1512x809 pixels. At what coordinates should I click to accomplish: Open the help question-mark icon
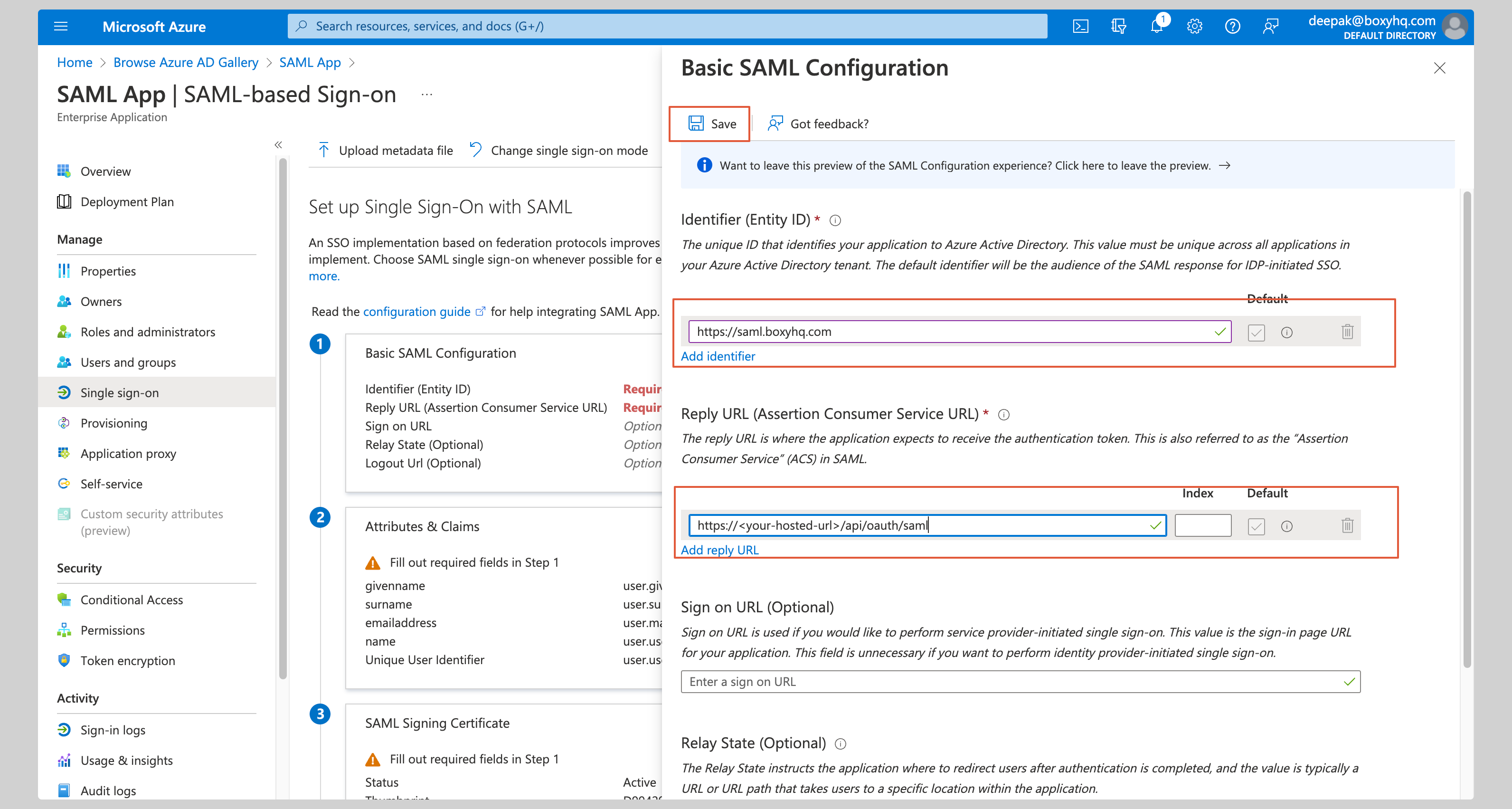tap(1233, 26)
